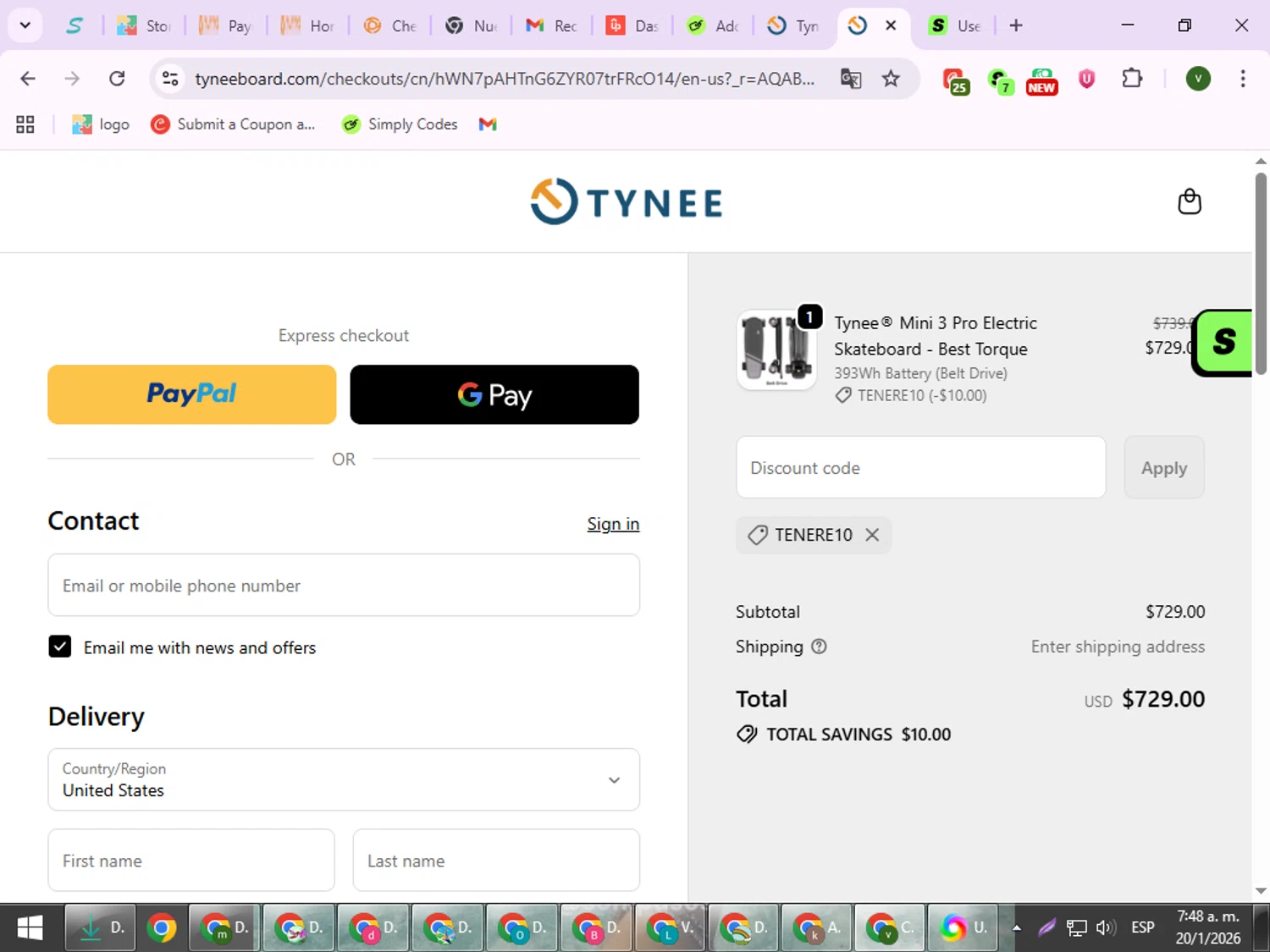The height and width of the screenshot is (952, 1270).
Task: Switch to the Pay tab
Action: coord(226,25)
